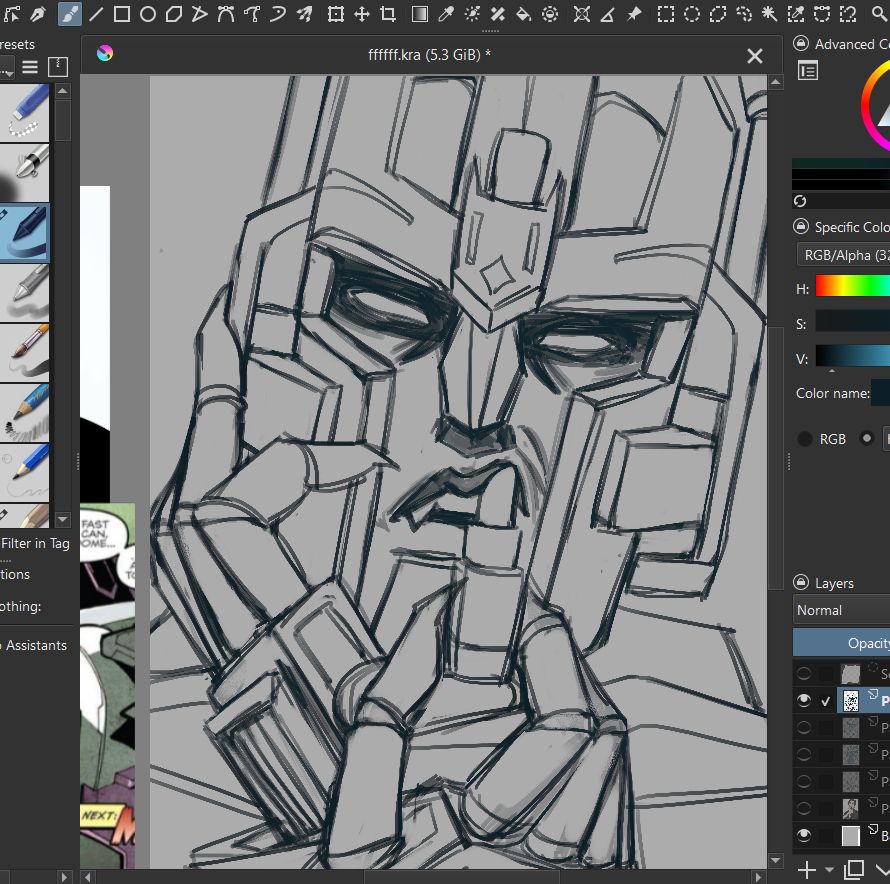Toggle Advanced Color Selector docker lock
The image size is (890, 884).
coord(801,43)
